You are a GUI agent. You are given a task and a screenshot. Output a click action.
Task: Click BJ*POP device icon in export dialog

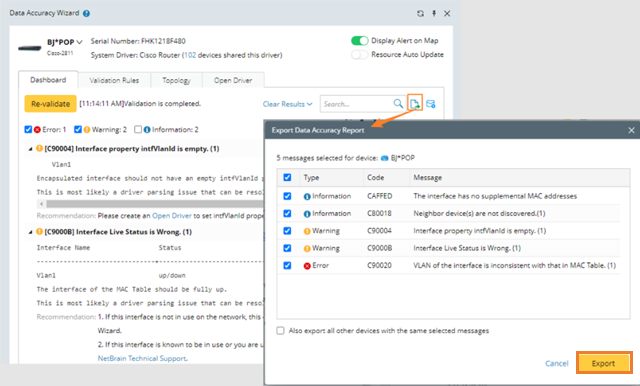(384, 158)
